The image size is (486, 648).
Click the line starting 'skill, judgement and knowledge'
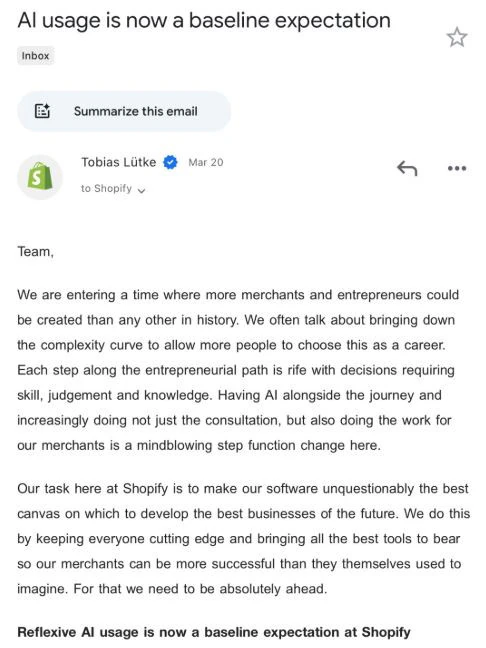click(x=229, y=395)
